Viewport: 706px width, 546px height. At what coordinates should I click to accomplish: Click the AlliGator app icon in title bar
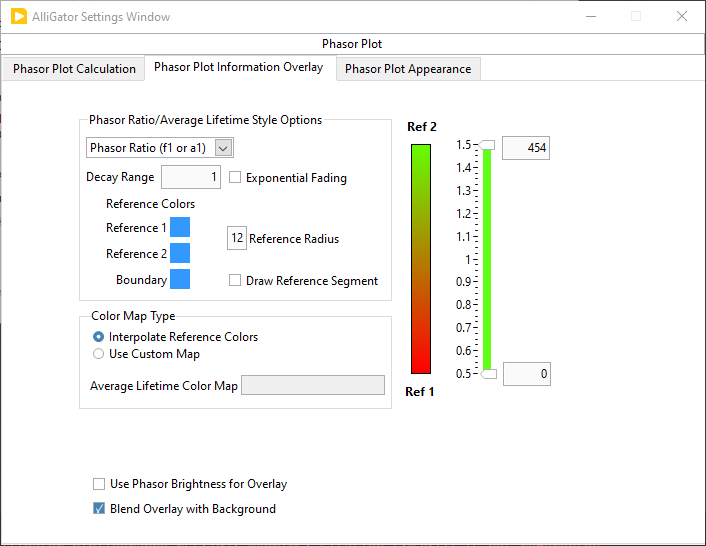(19, 17)
